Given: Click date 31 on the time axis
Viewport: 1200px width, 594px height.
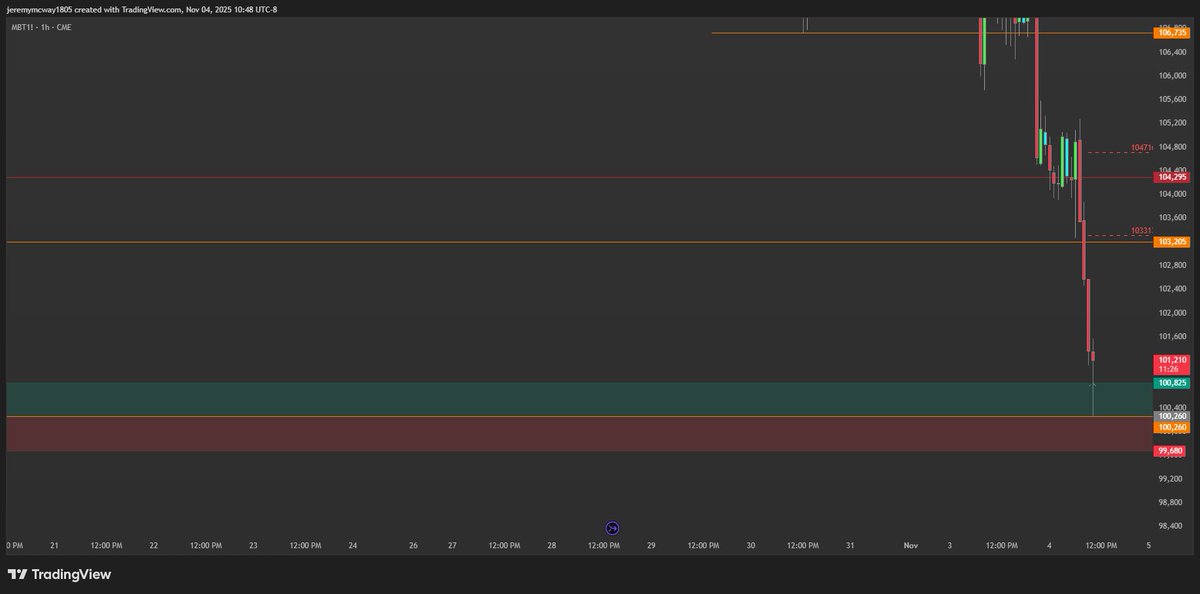Looking at the screenshot, I should (850, 546).
